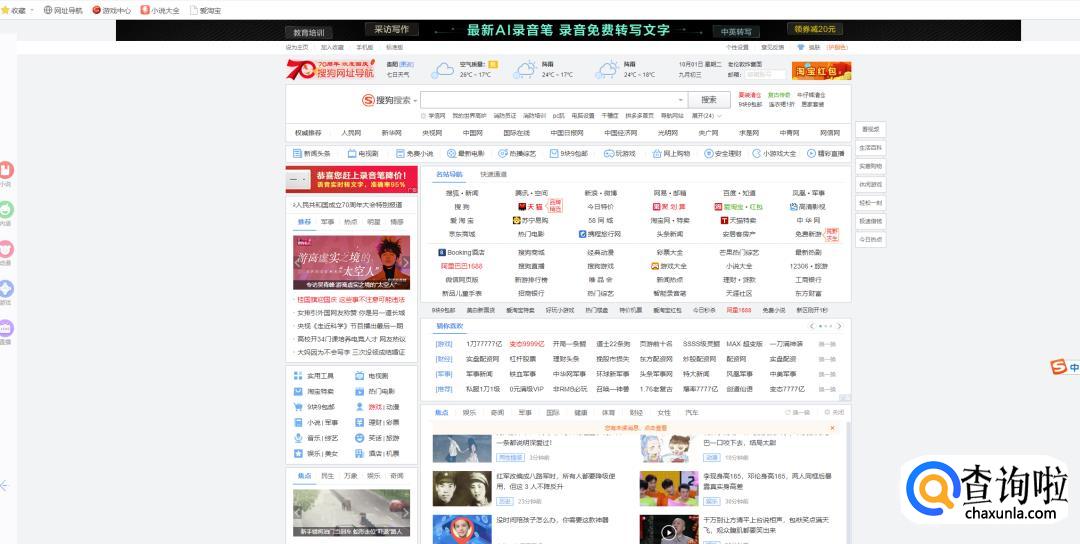Click the 玩游戏 gamepad icon
The image size is (1080, 544).
click(609, 154)
